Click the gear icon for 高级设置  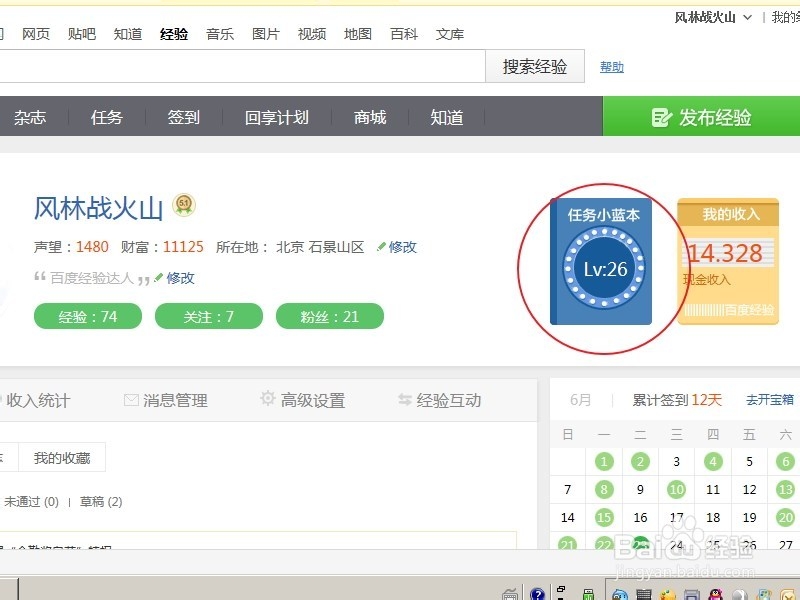point(267,399)
